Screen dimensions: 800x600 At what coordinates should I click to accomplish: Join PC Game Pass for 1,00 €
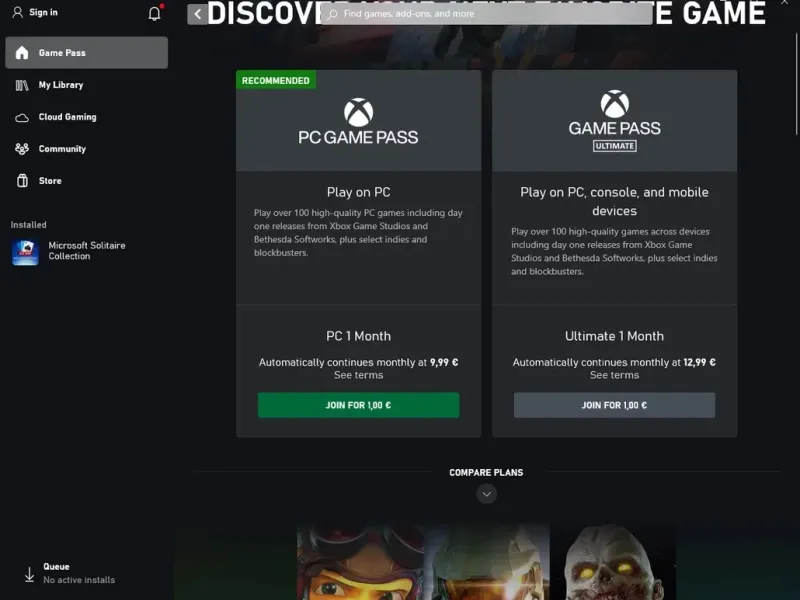358,405
